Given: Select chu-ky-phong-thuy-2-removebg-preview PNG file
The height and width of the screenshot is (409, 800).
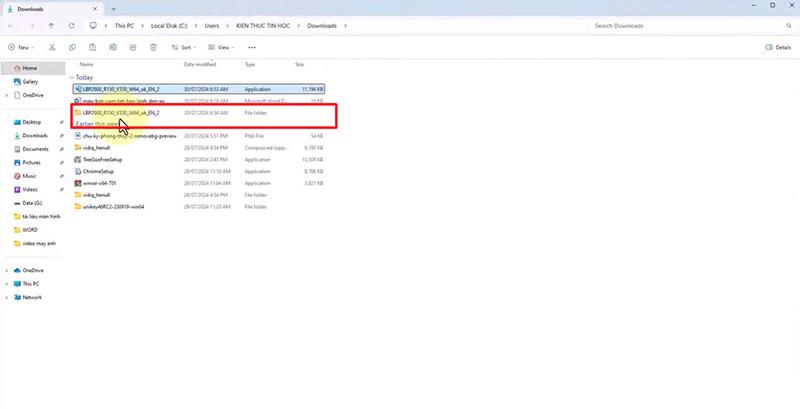Looking at the screenshot, I should 198,136.
